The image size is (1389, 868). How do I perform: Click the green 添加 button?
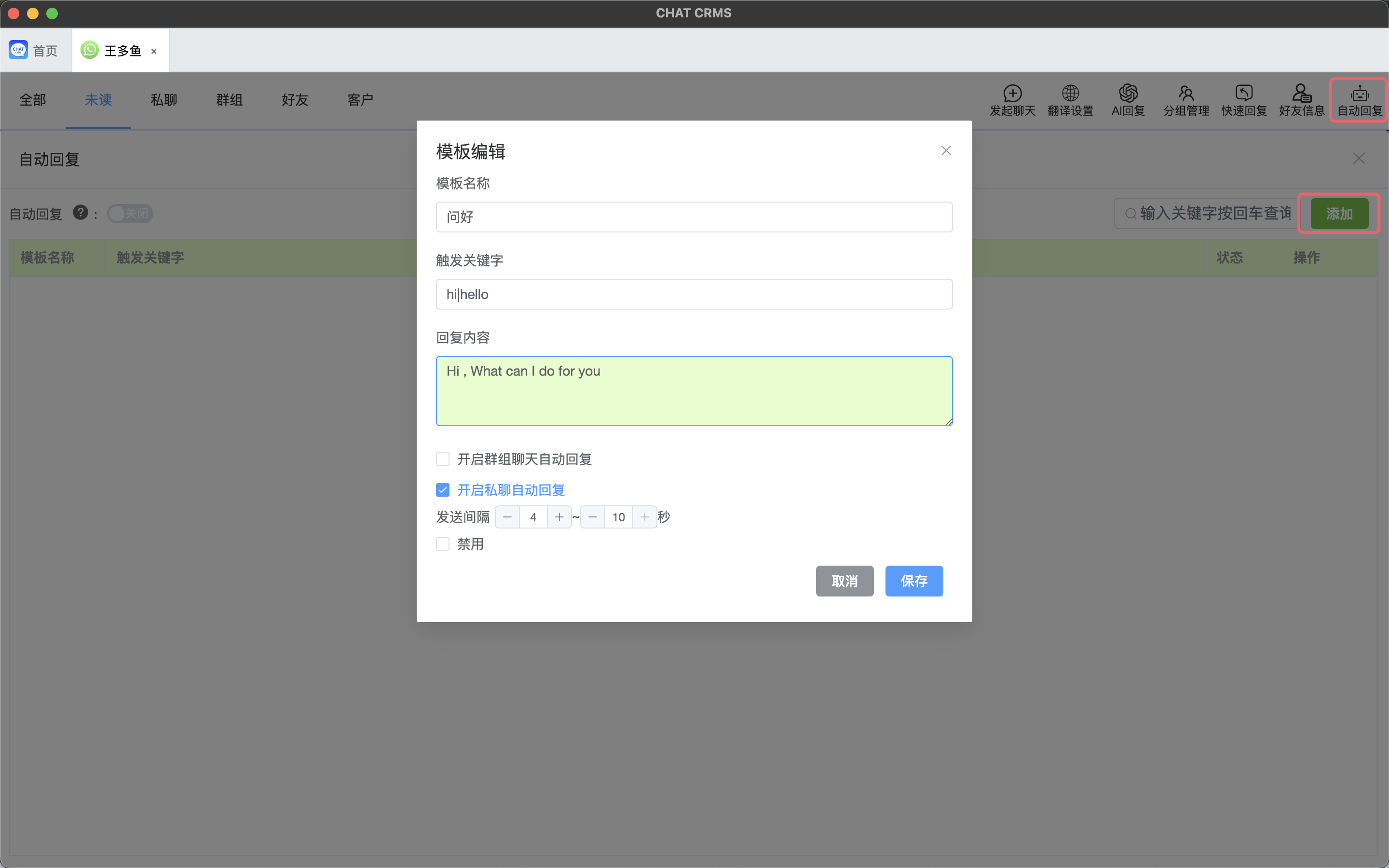pos(1339,214)
